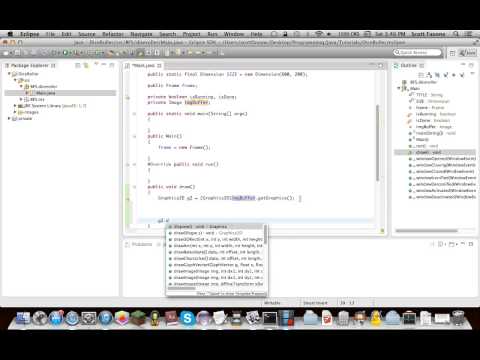Maximize the bottom Problems panel
480x360 pixels.
tap(471, 244)
